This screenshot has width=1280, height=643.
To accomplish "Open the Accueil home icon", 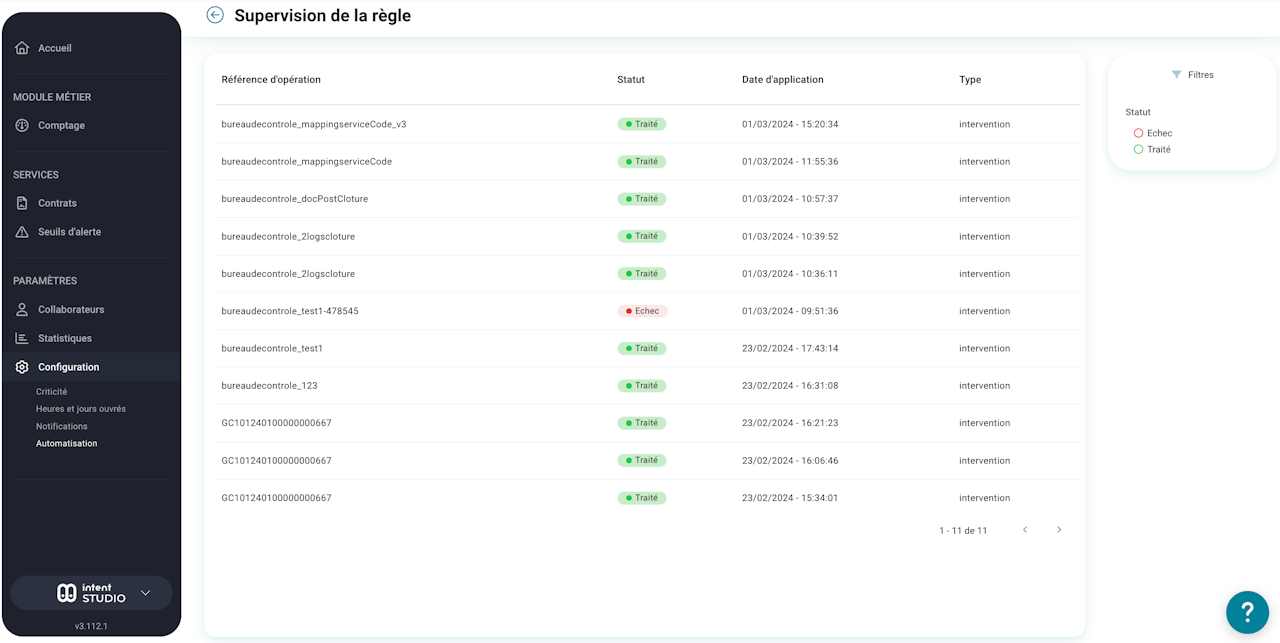I will (x=22, y=48).
